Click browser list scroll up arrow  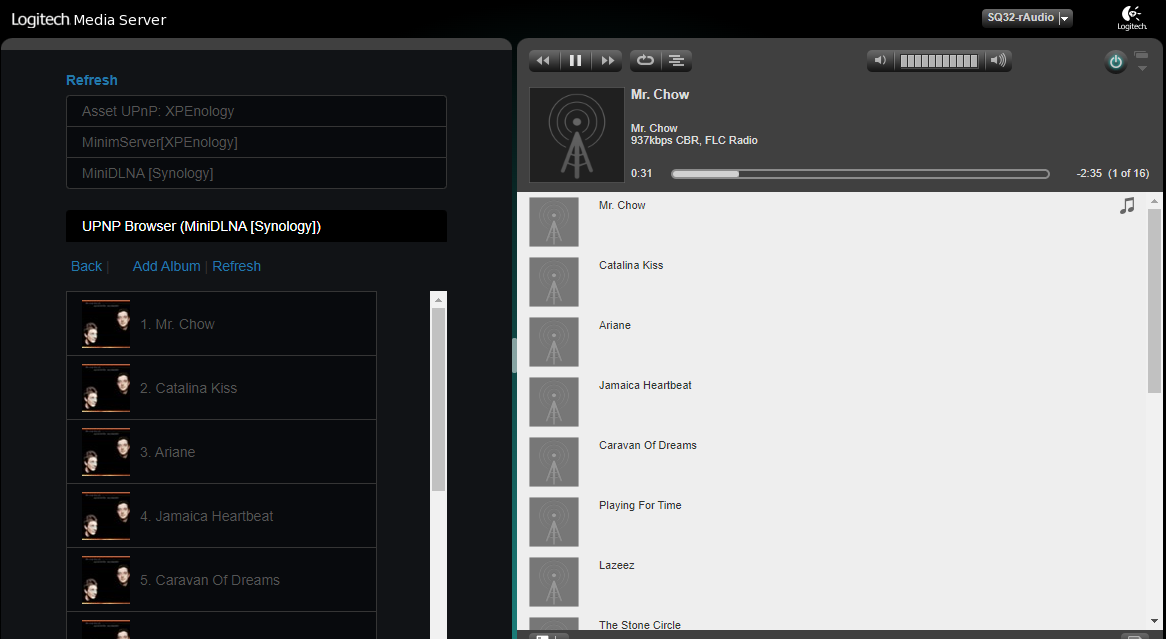pyautogui.click(x=439, y=300)
